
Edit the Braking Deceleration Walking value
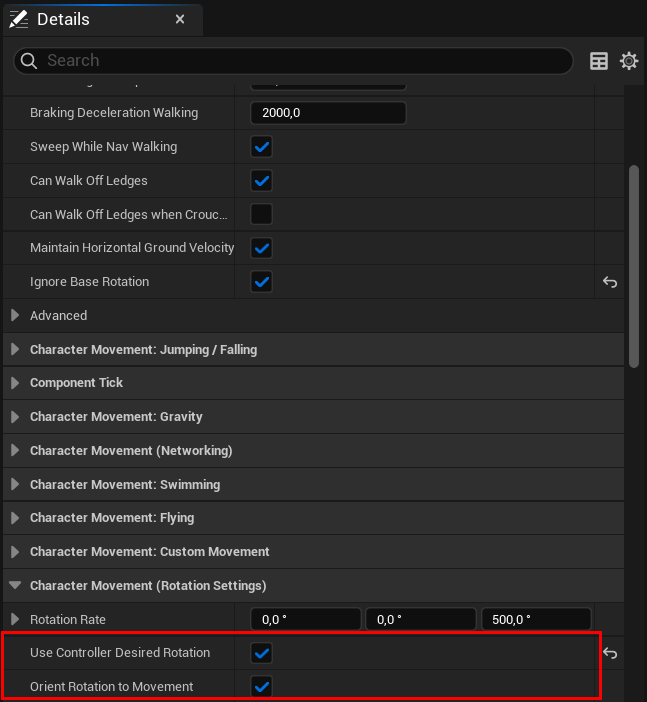(328, 113)
